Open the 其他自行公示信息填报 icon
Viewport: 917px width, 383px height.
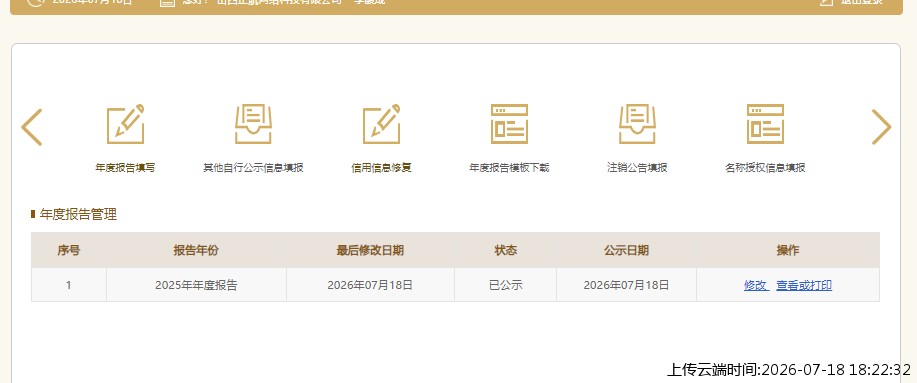pyautogui.click(x=253, y=124)
